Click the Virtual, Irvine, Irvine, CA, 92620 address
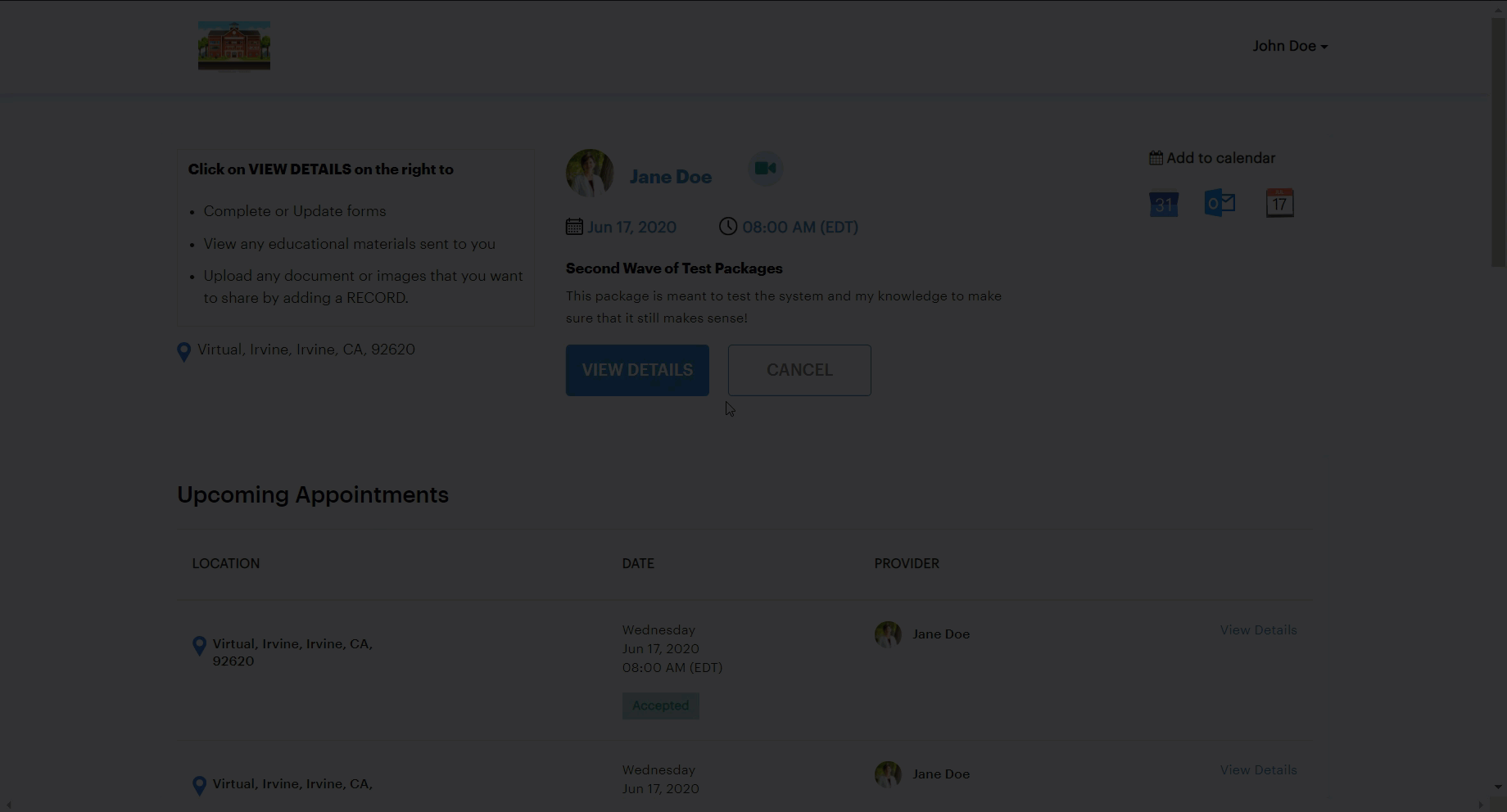Screen dimensions: 1507x812 (x=306, y=350)
